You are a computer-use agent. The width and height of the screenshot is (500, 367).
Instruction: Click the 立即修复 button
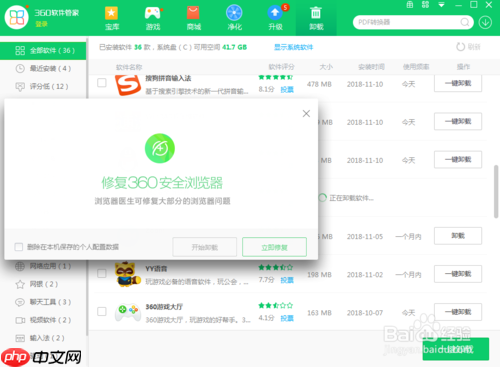pos(274,247)
